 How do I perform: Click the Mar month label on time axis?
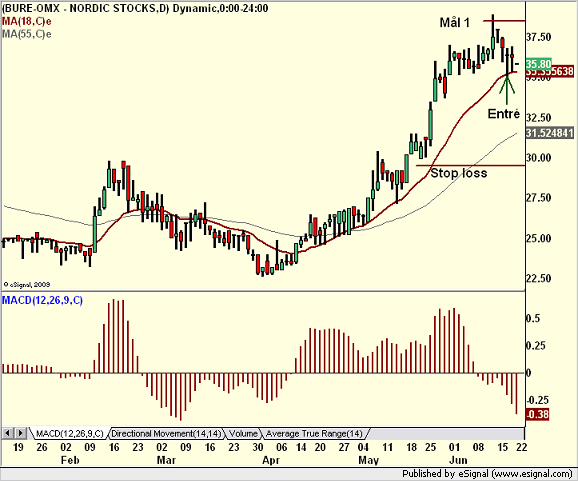click(x=166, y=460)
